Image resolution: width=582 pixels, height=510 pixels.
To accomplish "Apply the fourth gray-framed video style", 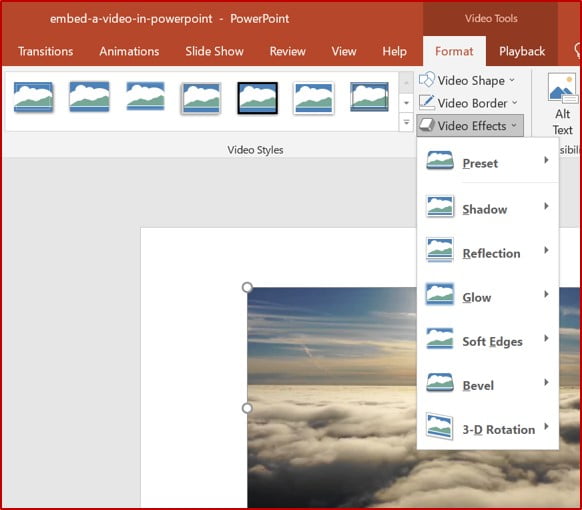I will [201, 98].
